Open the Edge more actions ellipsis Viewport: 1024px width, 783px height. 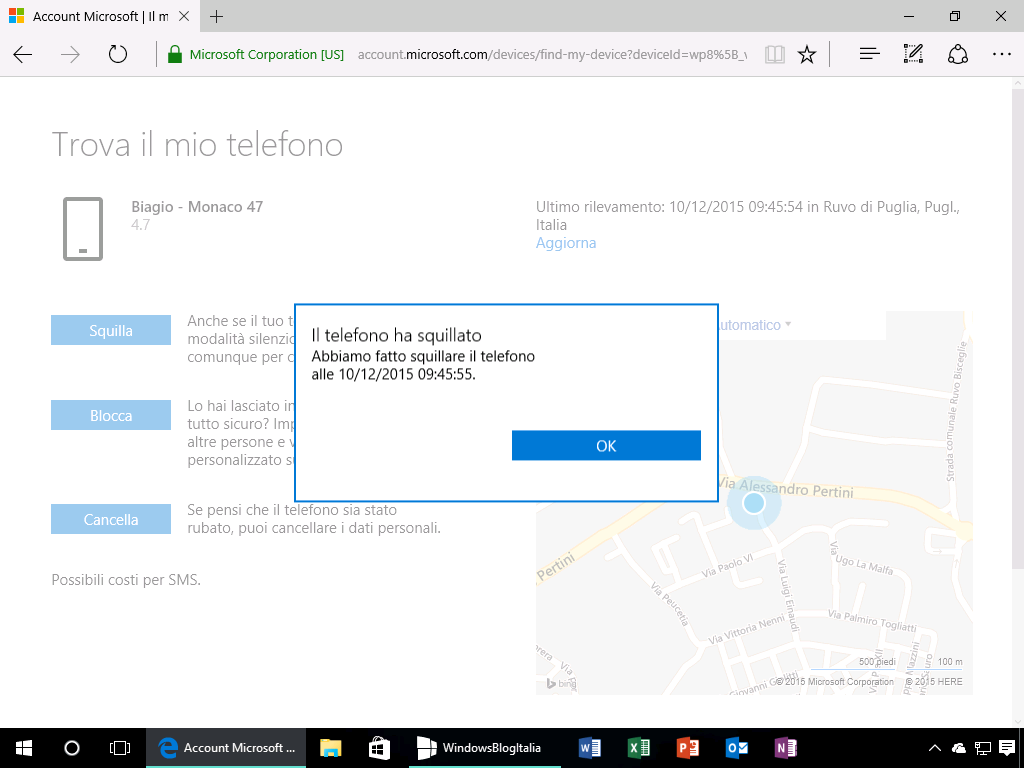1001,54
